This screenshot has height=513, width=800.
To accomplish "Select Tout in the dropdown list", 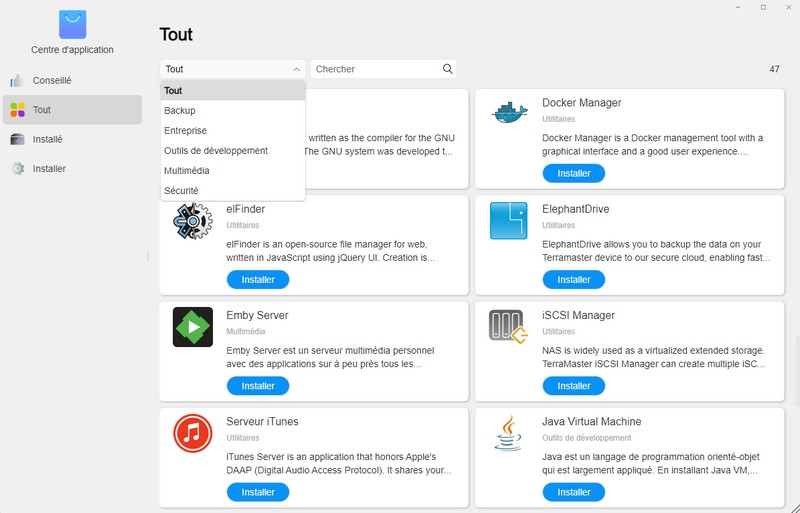I will [x=233, y=90].
